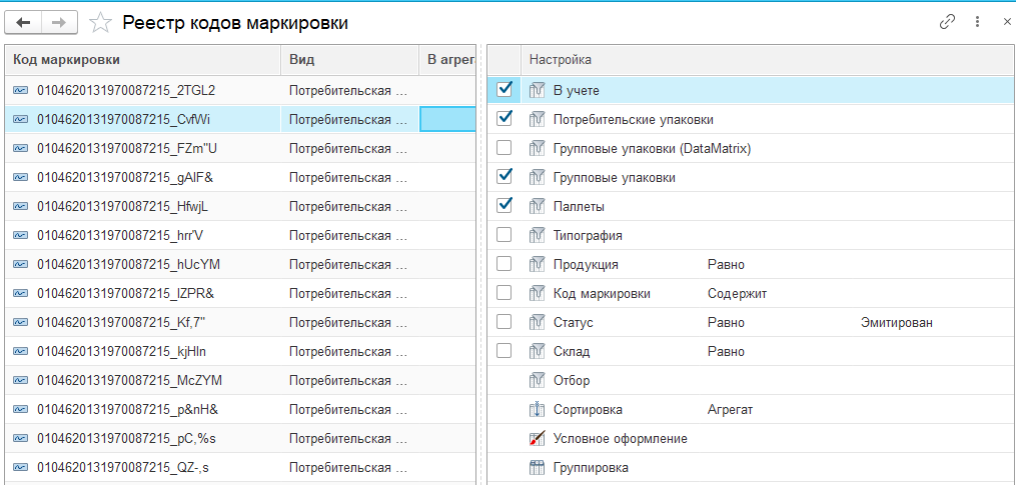Select row with code ending _hUcYM
This screenshot has height=485, width=1016.
(x=128, y=265)
